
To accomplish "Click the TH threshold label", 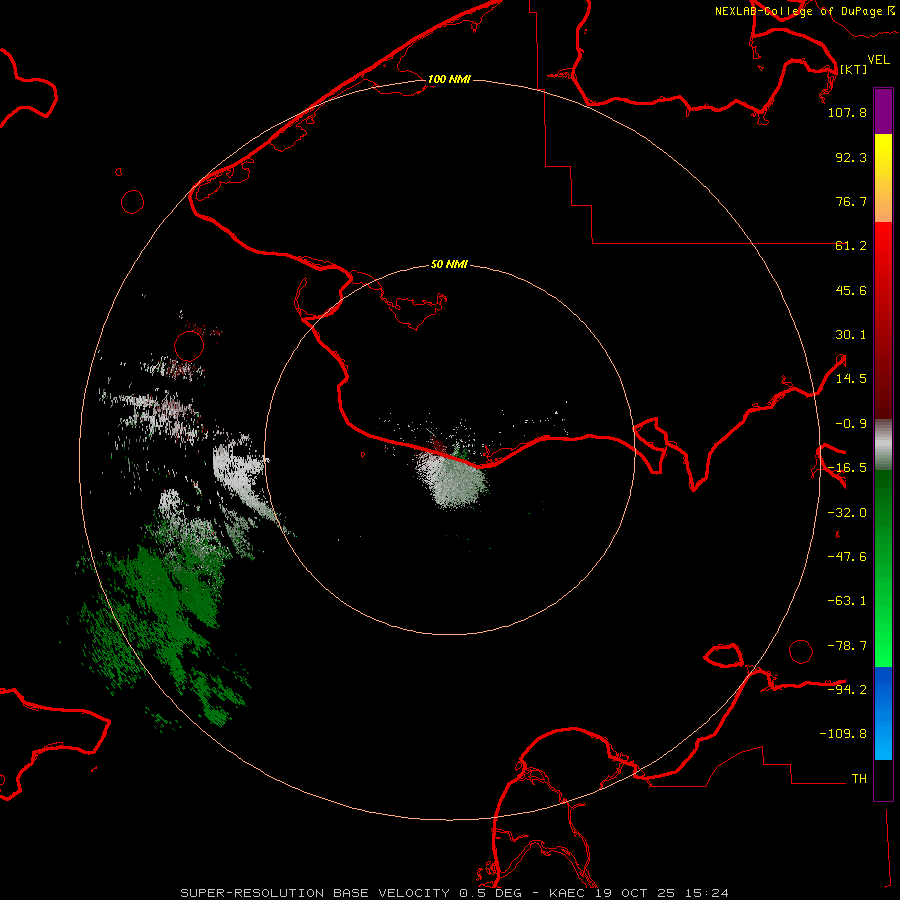I will (x=859, y=778).
